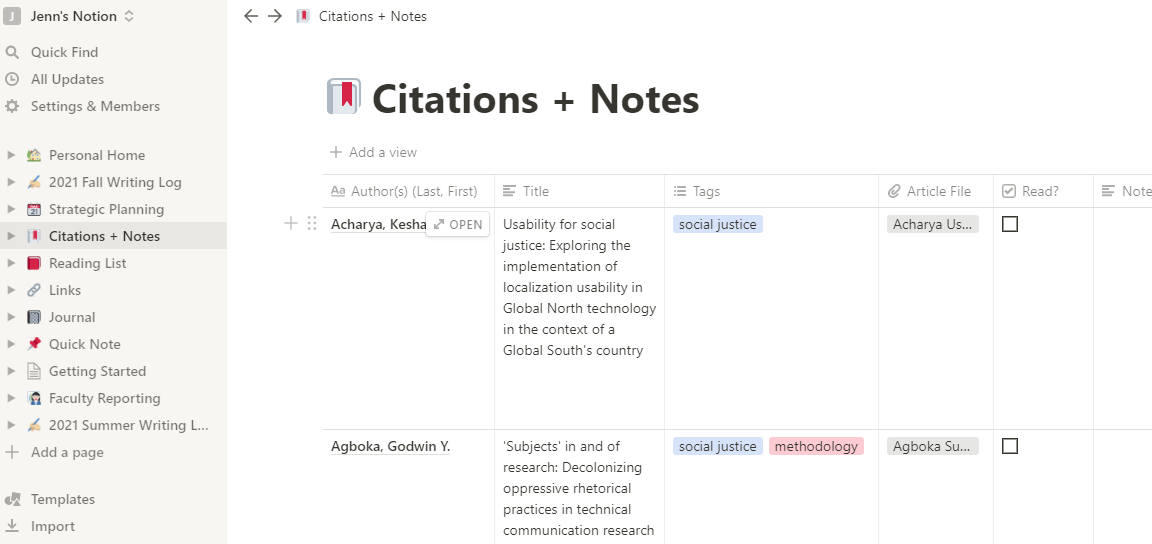Click the Getting Started document icon
Image resolution: width=1152 pixels, height=544 pixels.
[34, 371]
